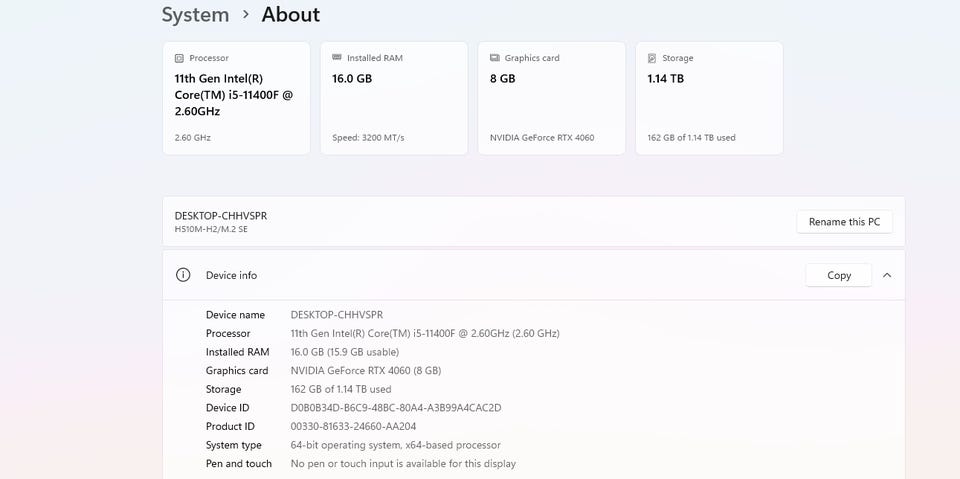Image resolution: width=960 pixels, height=479 pixels.
Task: Click the About breadcrumb heading
Action: pyautogui.click(x=291, y=15)
